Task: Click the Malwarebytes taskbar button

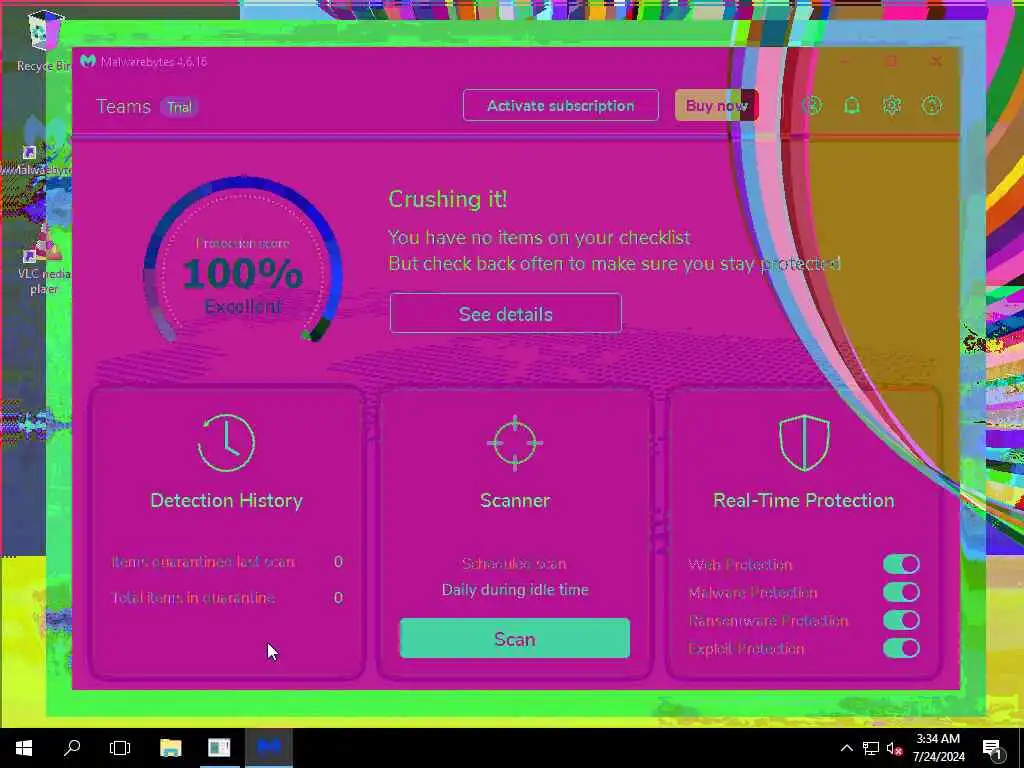Action: (x=268, y=748)
